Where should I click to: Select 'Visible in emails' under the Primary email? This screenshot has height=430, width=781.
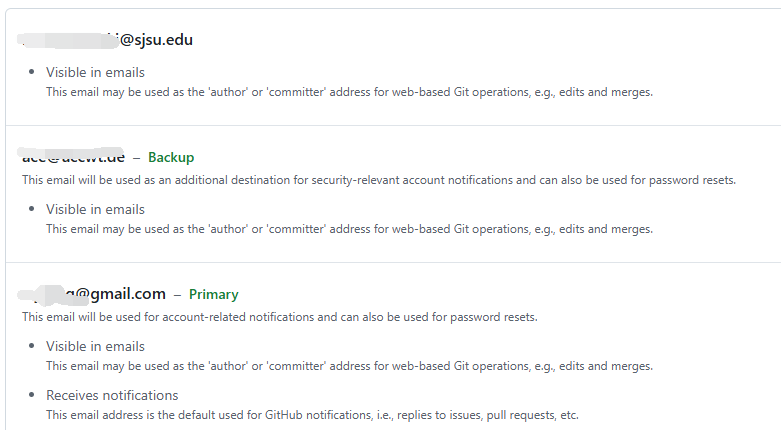95,346
